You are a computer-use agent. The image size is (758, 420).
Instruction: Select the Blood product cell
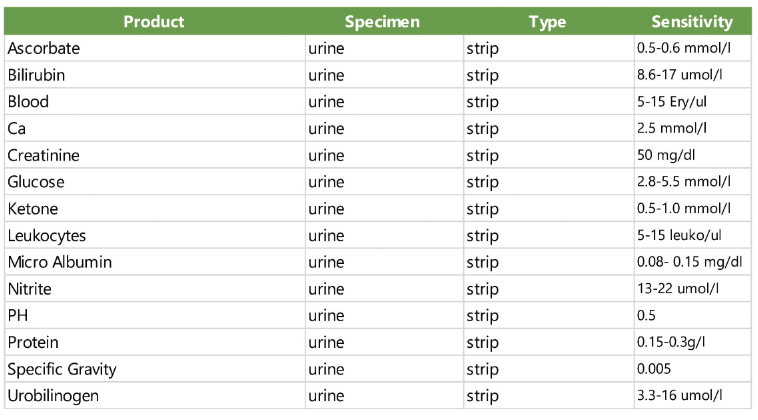click(155, 101)
